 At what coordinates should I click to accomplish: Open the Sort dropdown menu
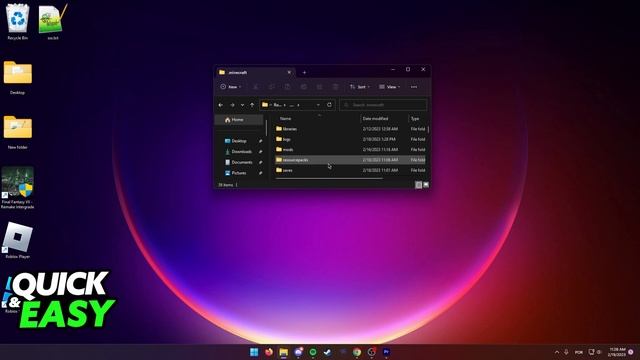(360, 87)
